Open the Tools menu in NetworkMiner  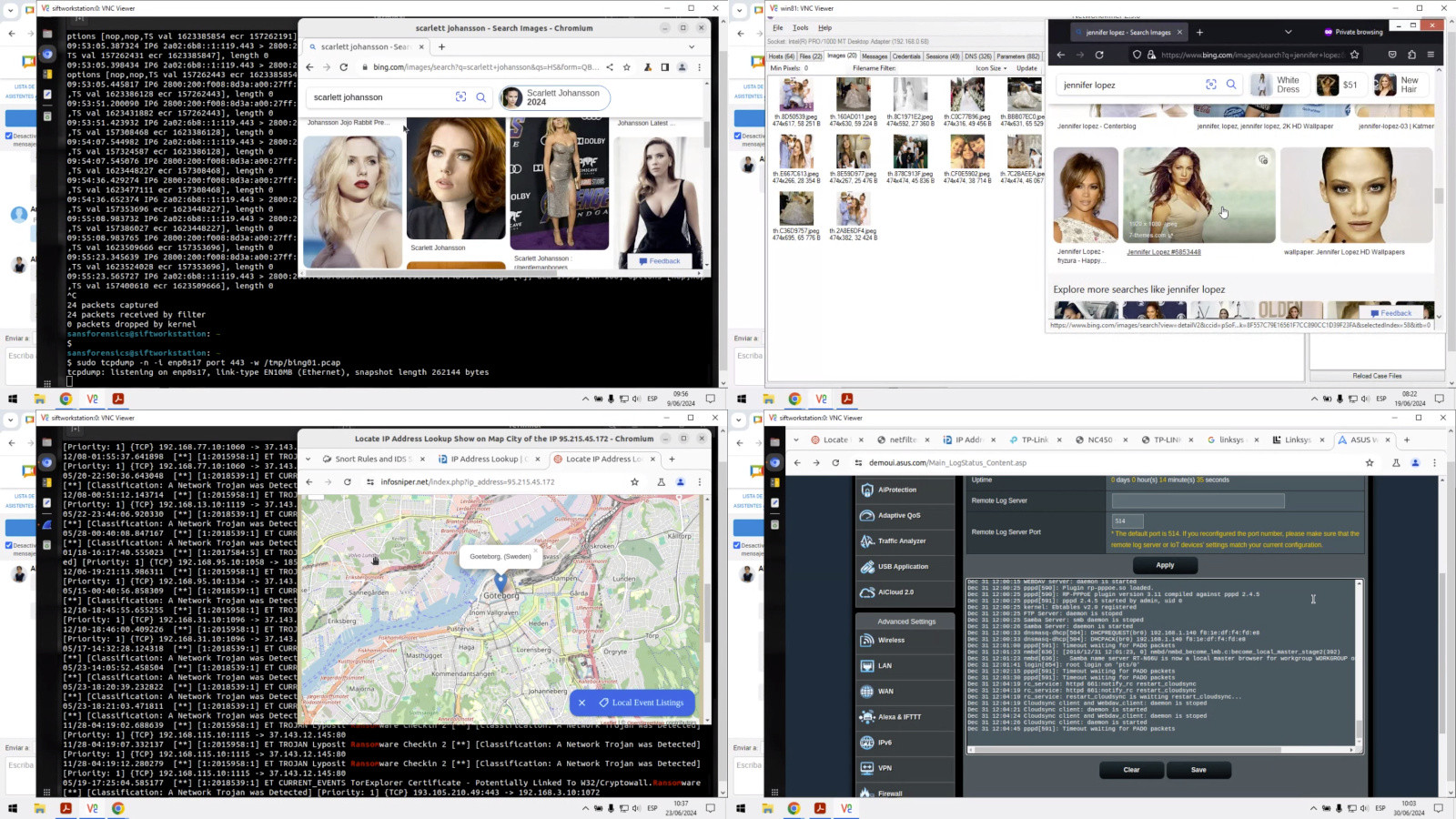(x=800, y=28)
